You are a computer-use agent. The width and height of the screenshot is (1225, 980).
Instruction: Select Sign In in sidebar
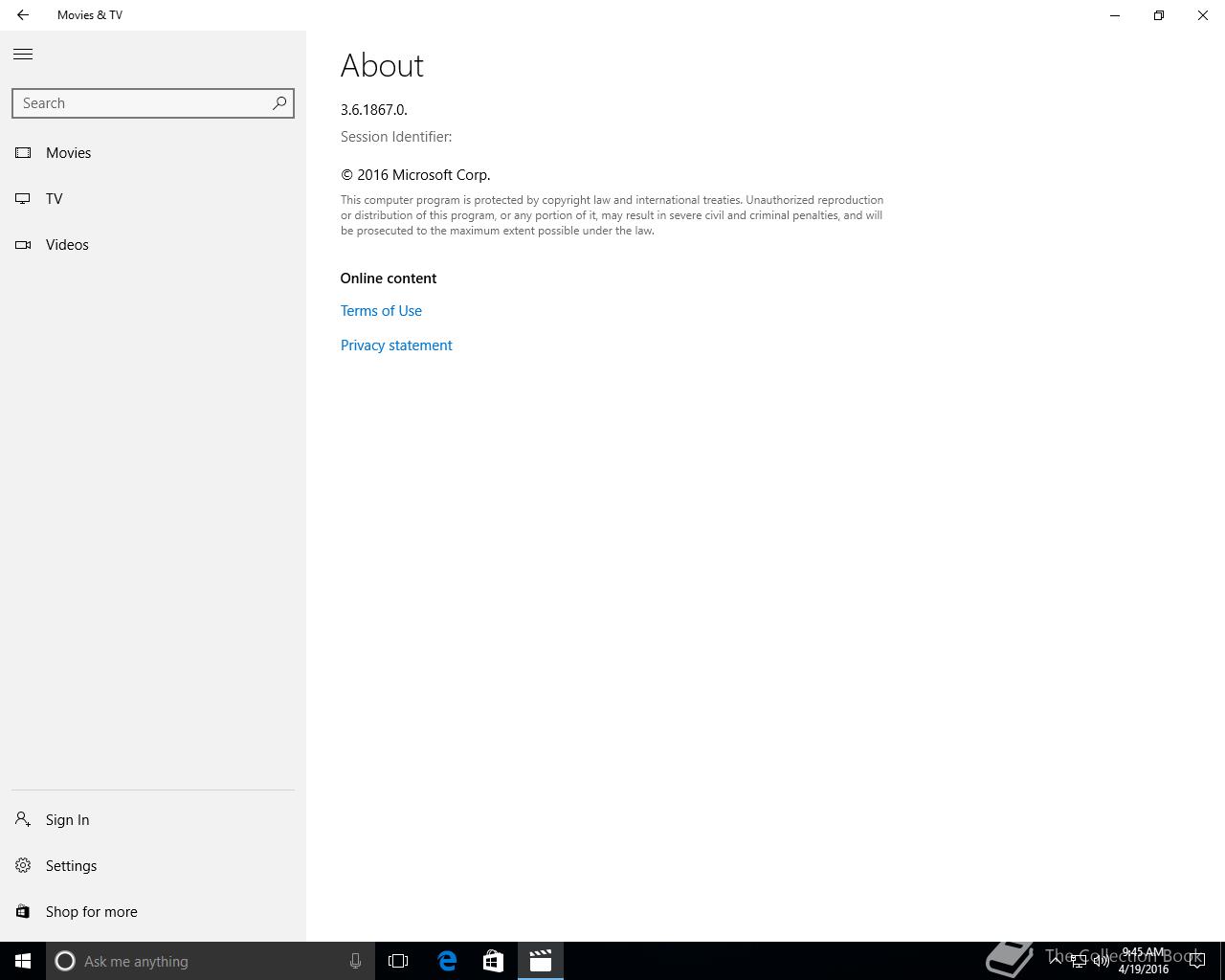(153, 820)
